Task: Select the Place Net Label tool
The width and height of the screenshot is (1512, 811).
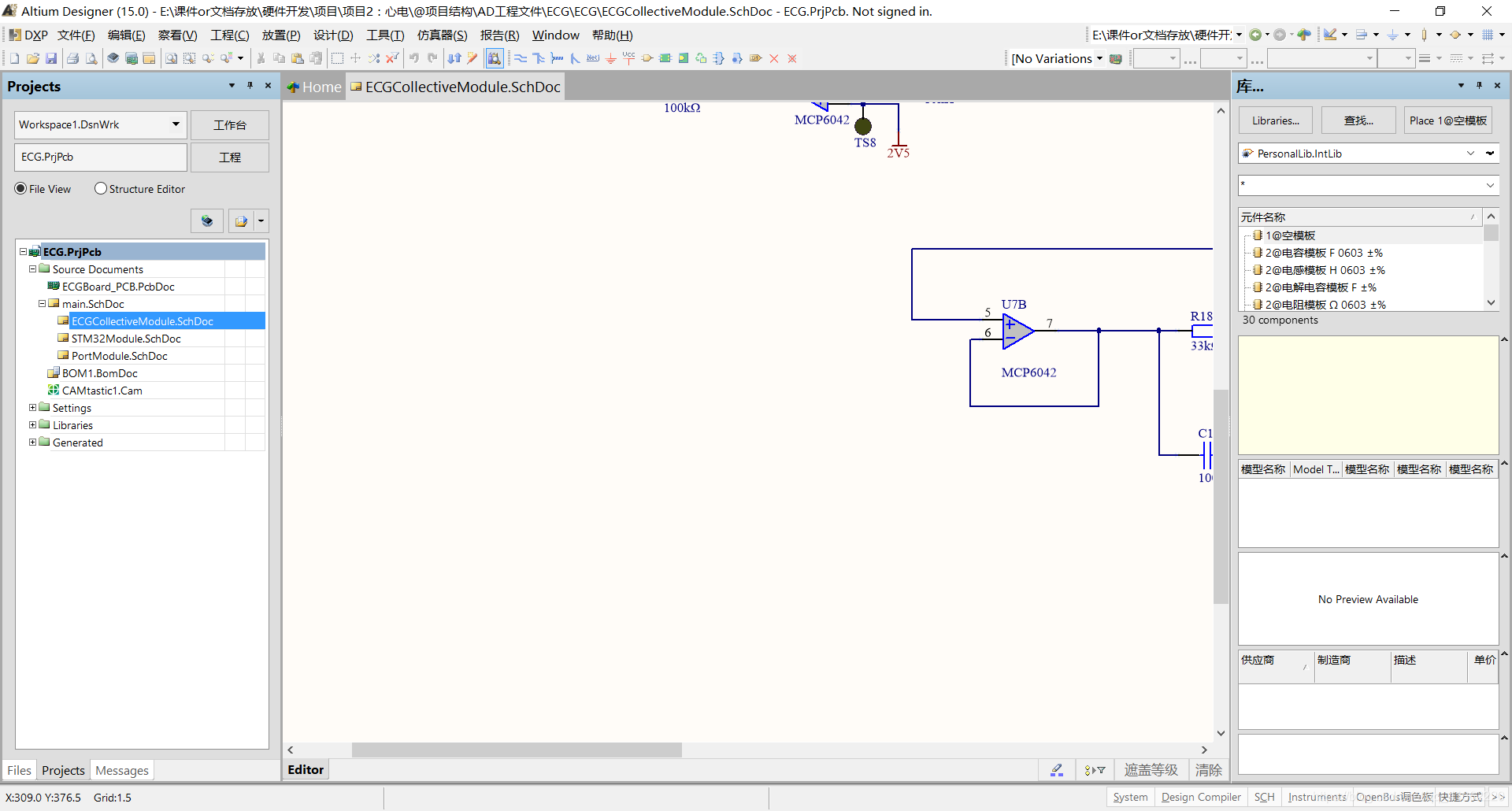Action: [593, 58]
